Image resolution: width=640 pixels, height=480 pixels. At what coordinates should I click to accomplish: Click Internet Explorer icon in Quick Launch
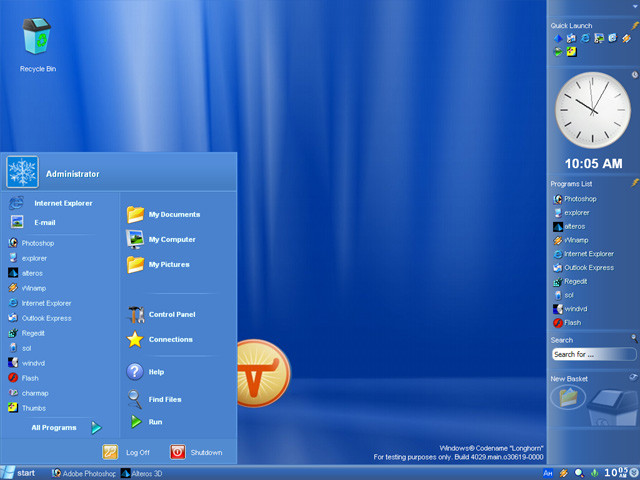point(585,38)
